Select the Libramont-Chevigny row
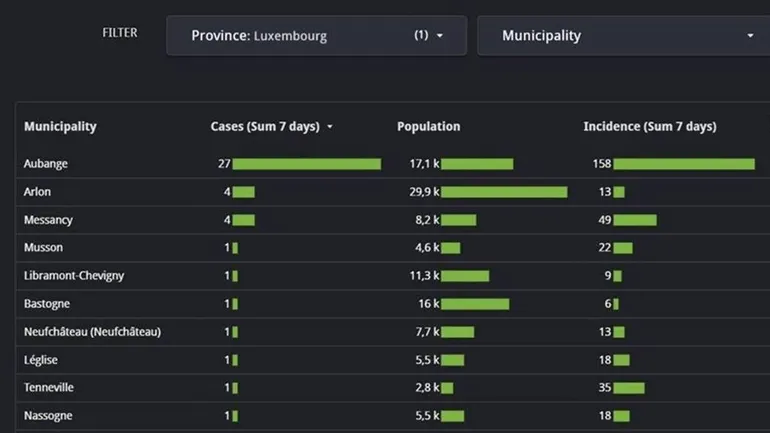 (74, 275)
